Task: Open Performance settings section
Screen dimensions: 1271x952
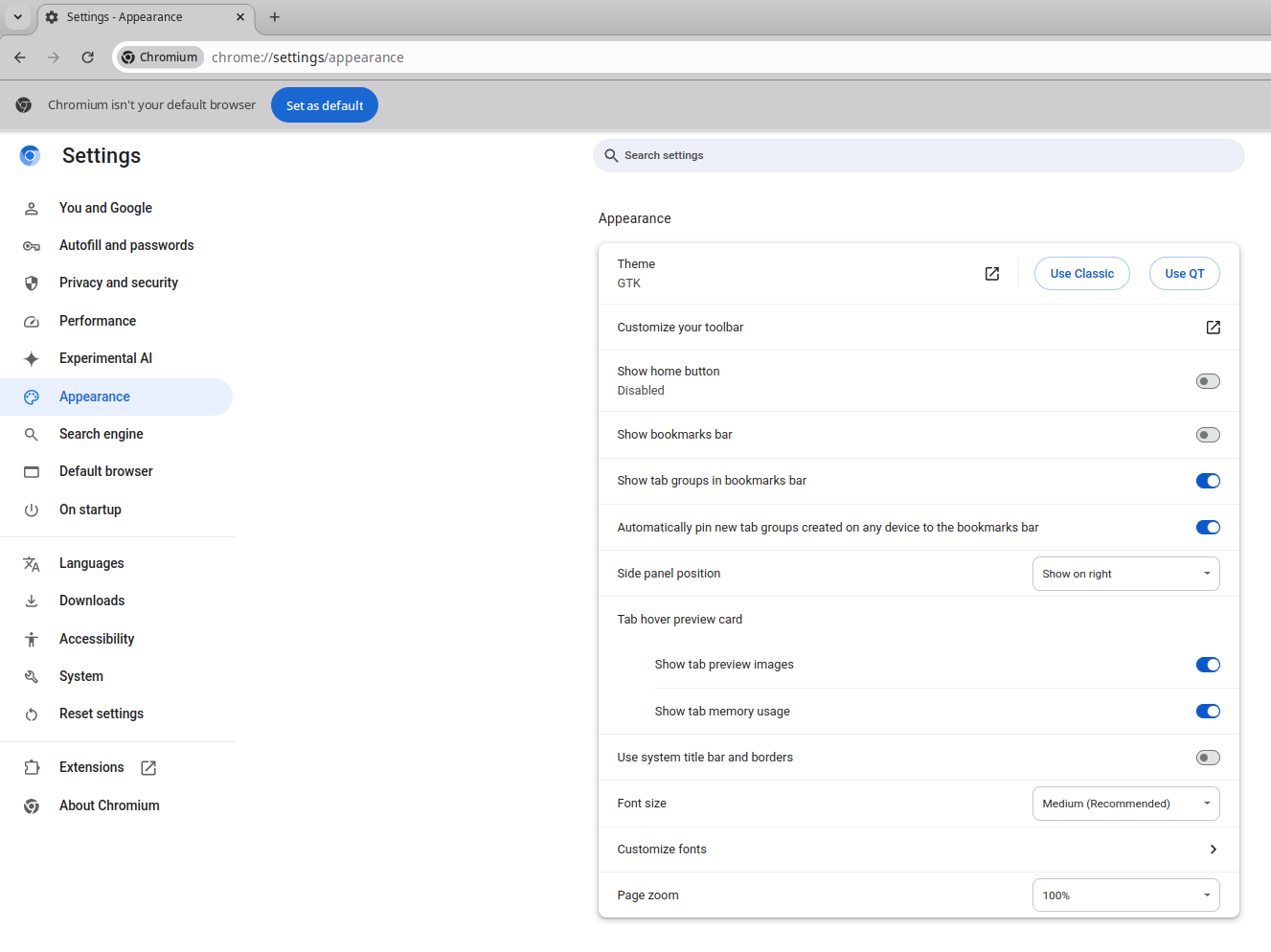Action: tap(116, 321)
